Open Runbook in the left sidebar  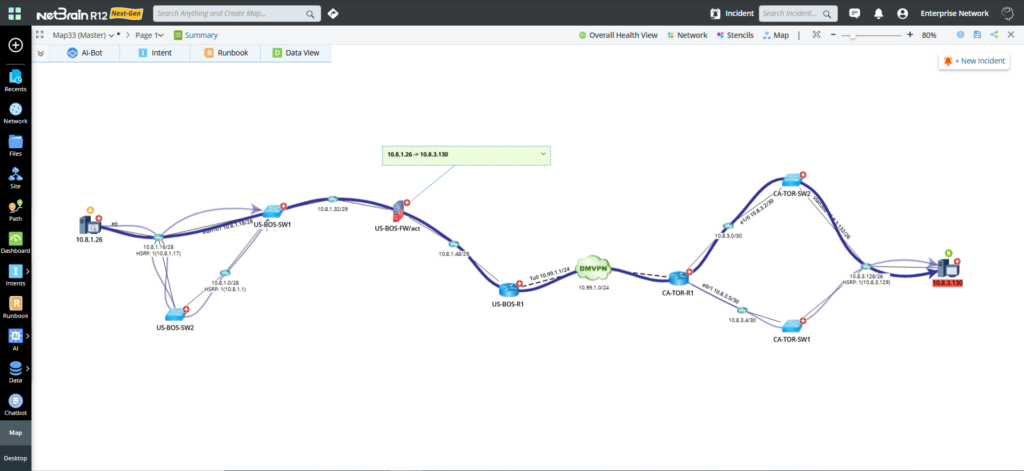point(16,307)
